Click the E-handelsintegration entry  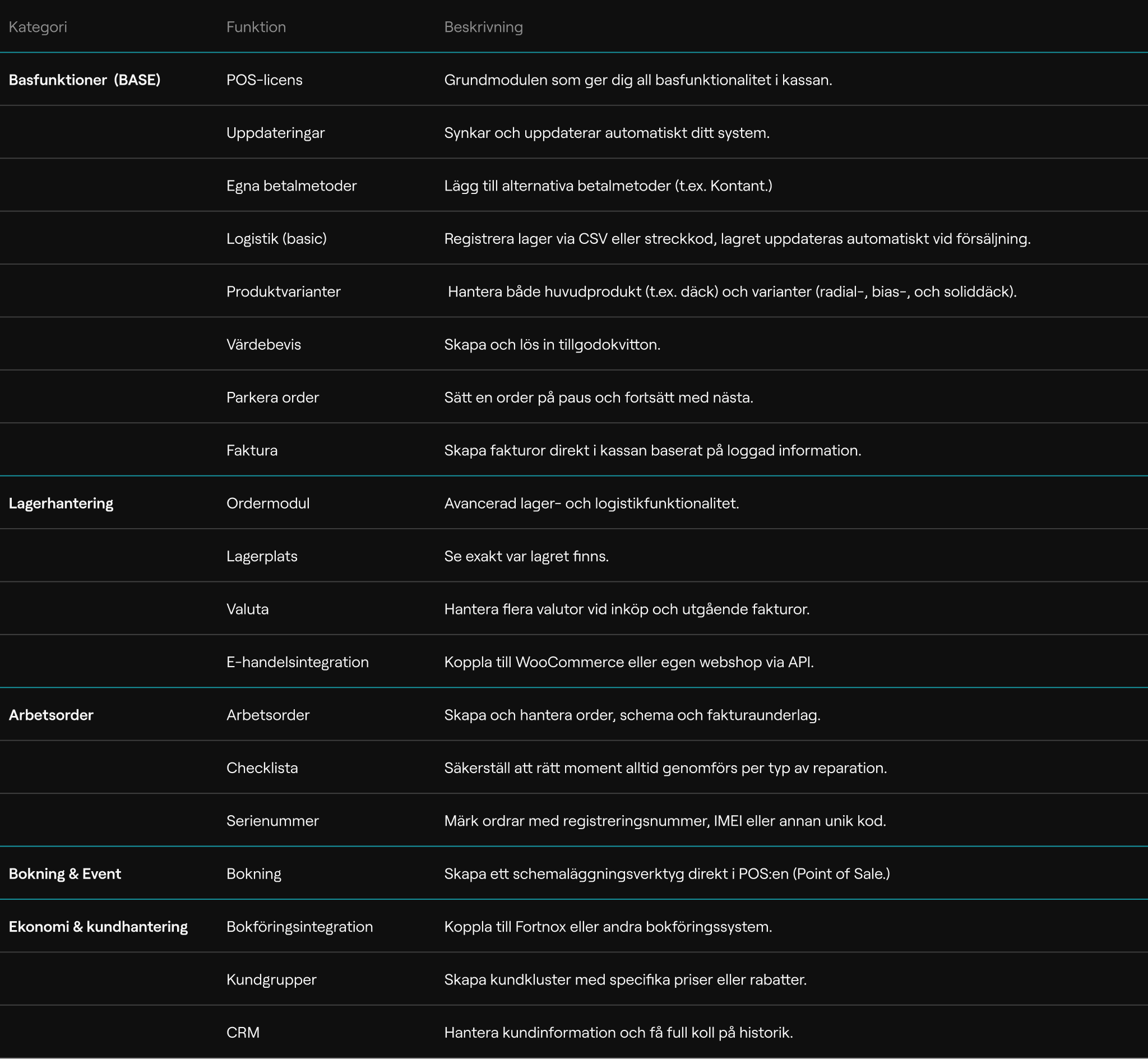(297, 662)
